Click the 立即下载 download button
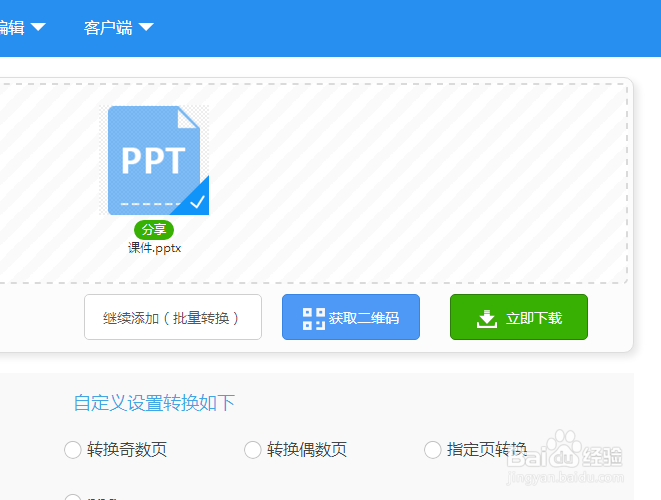This screenshot has height=500, width=661. 519,317
